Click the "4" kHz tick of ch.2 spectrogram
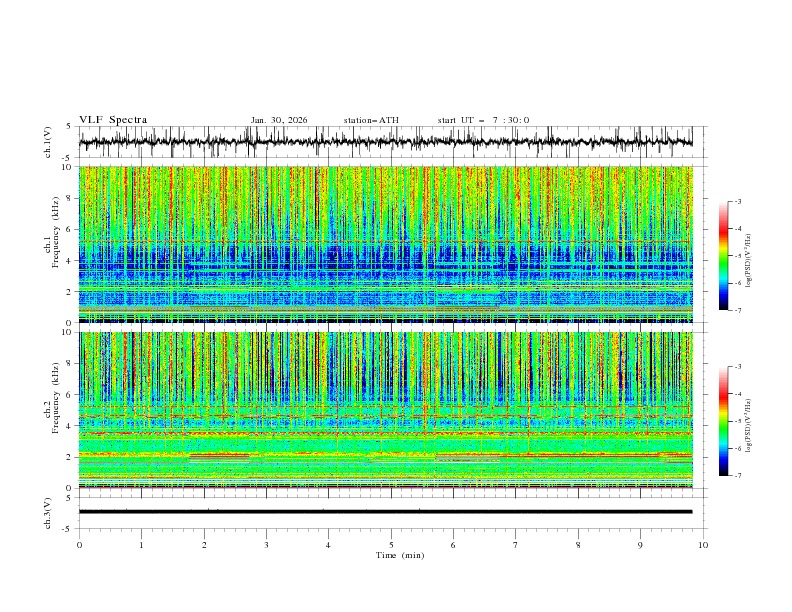Image resolution: width=792 pixels, height=612 pixels. click(69, 426)
